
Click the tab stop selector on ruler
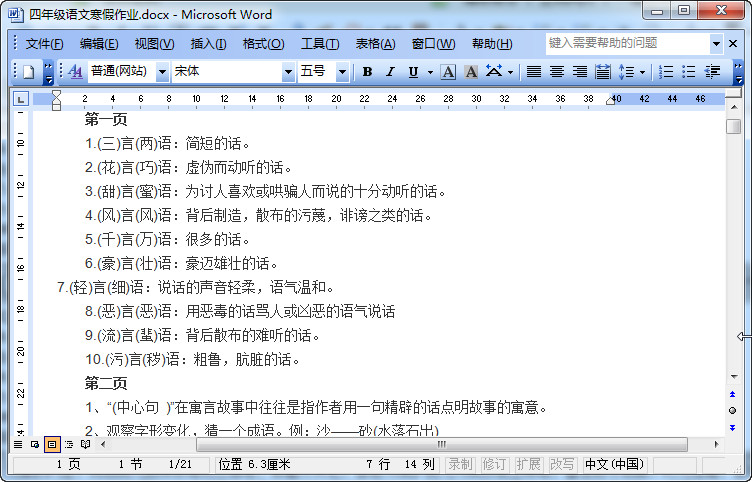click(21, 99)
